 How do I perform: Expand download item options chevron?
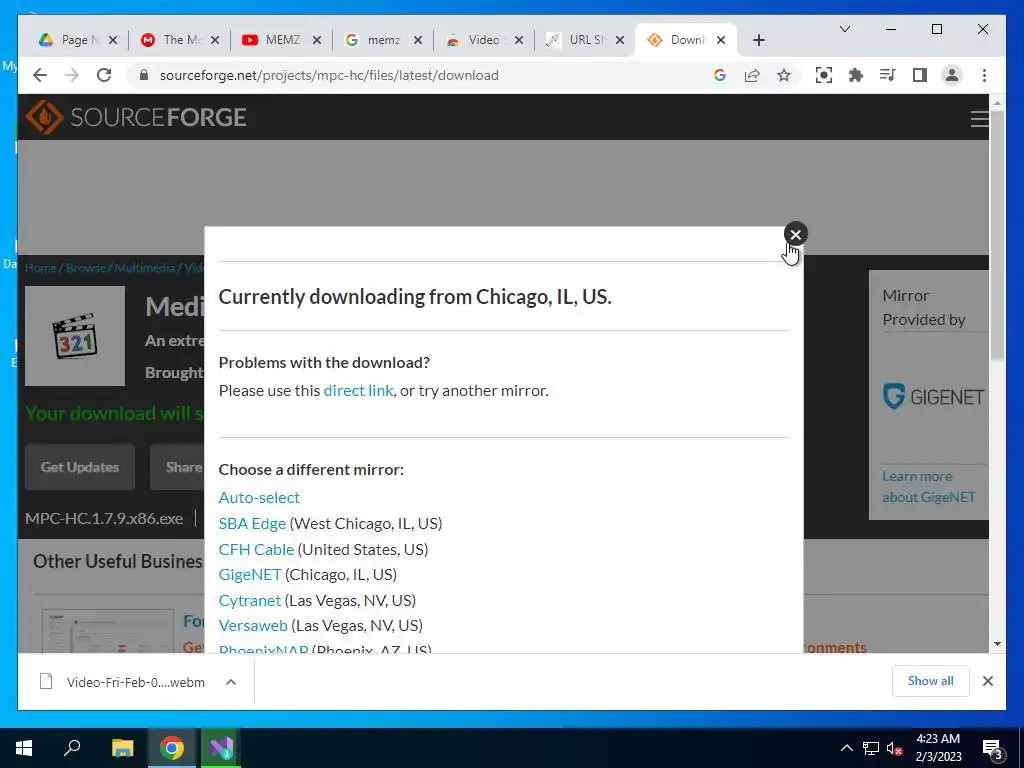[x=231, y=682]
